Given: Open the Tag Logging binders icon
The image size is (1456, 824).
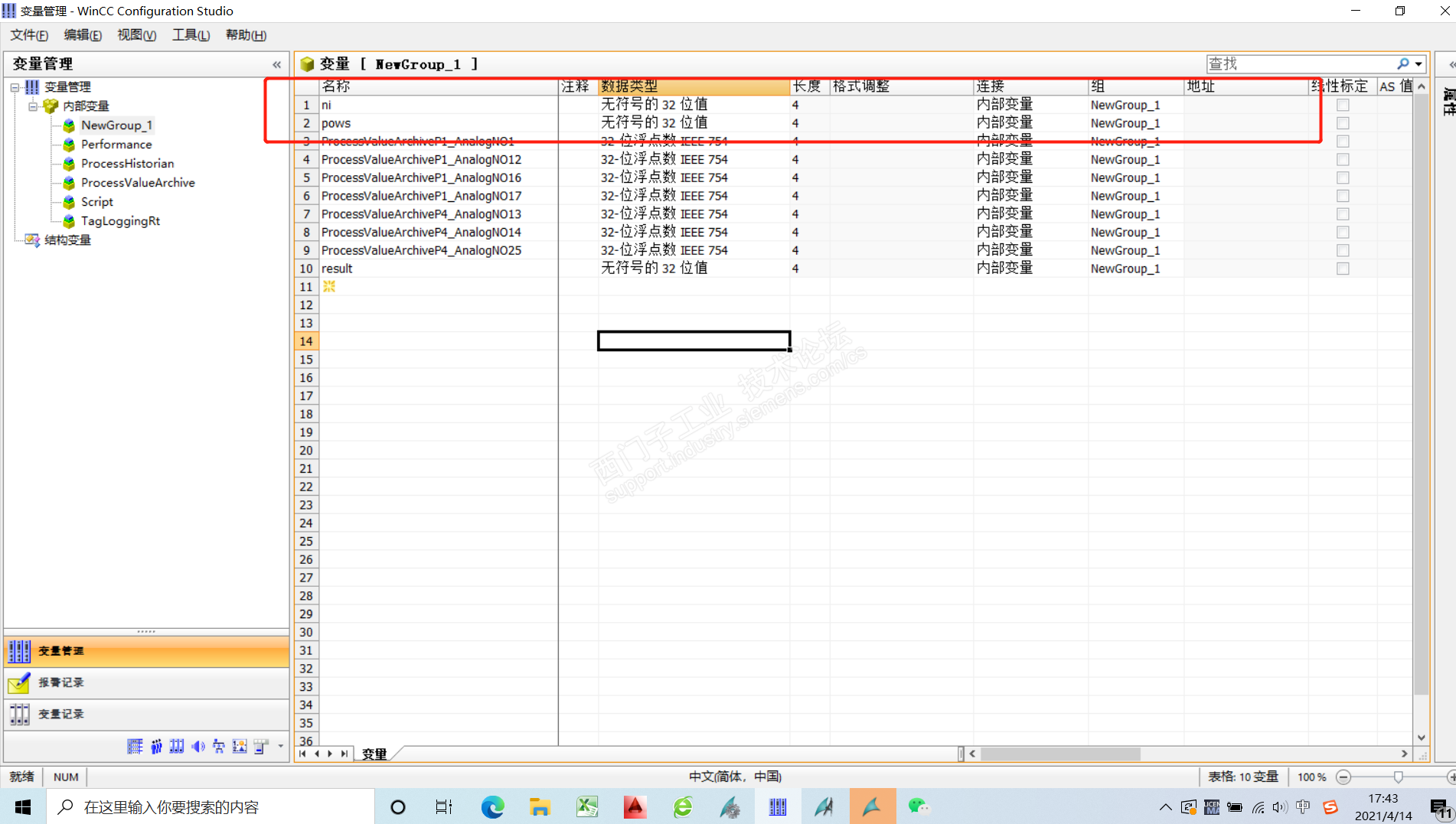Looking at the screenshot, I should pos(177,746).
